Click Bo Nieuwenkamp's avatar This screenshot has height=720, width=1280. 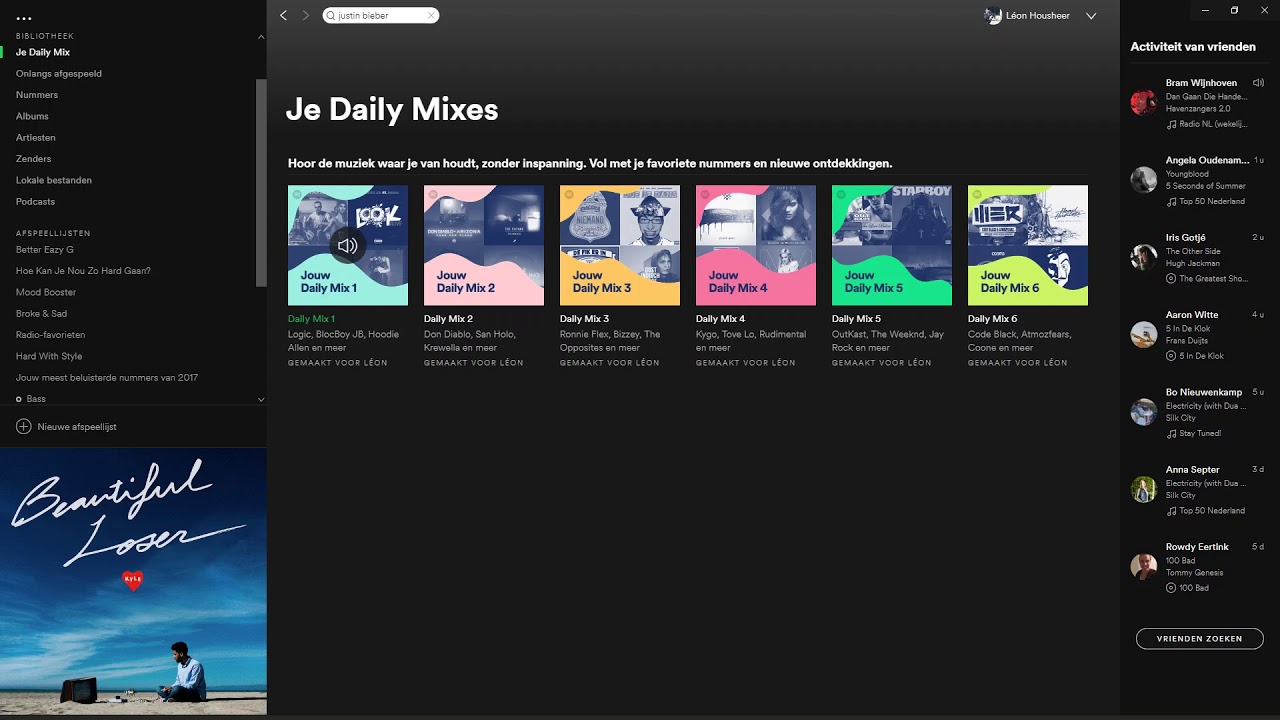point(1144,412)
